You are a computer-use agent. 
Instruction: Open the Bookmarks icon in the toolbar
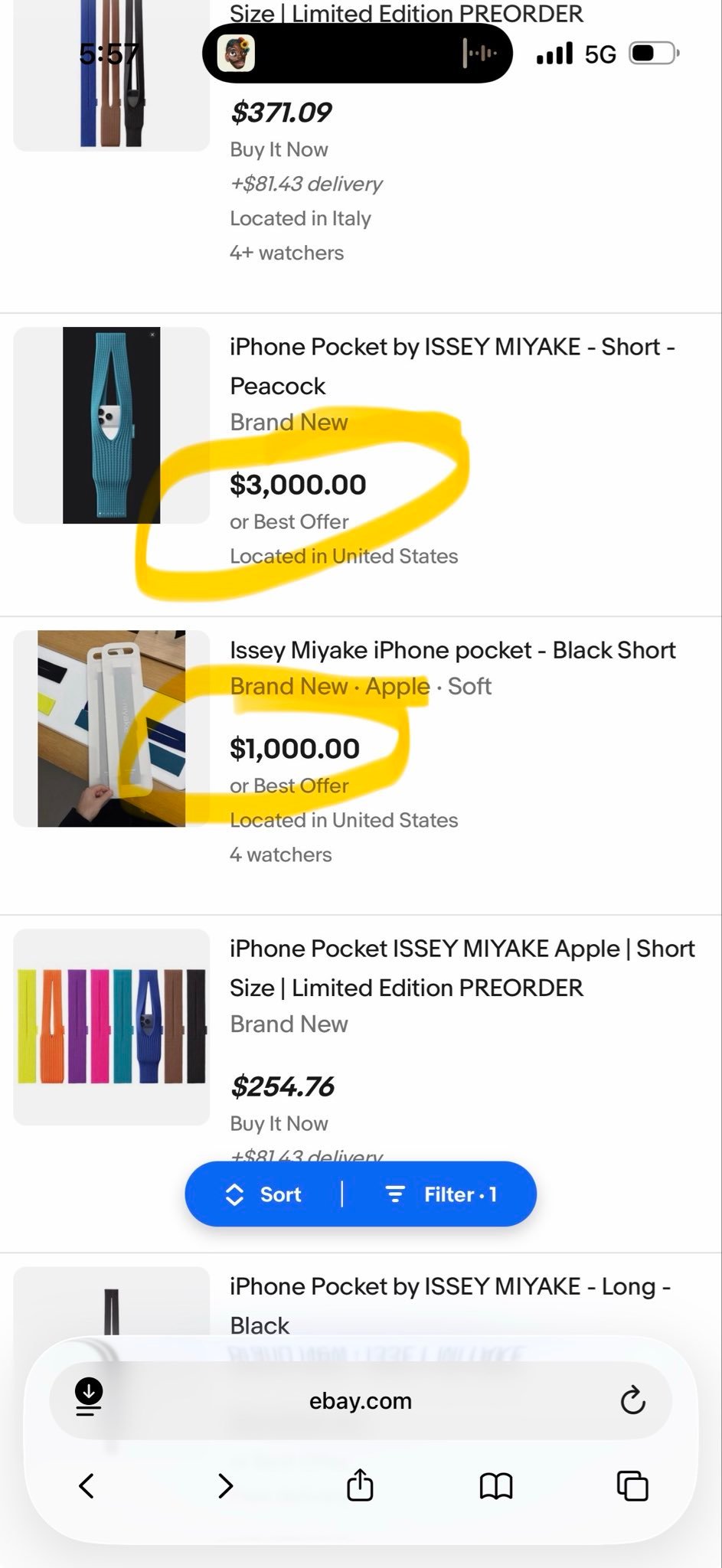point(496,1486)
